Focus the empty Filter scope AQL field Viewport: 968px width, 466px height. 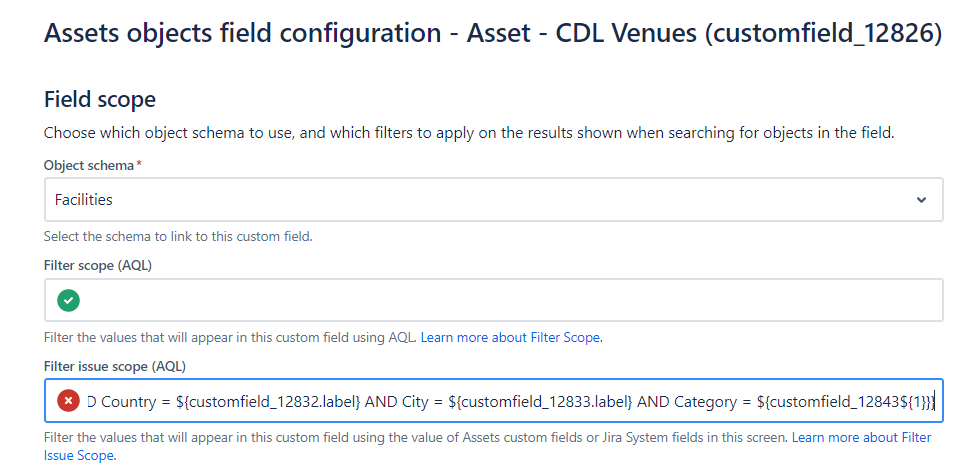click(493, 300)
